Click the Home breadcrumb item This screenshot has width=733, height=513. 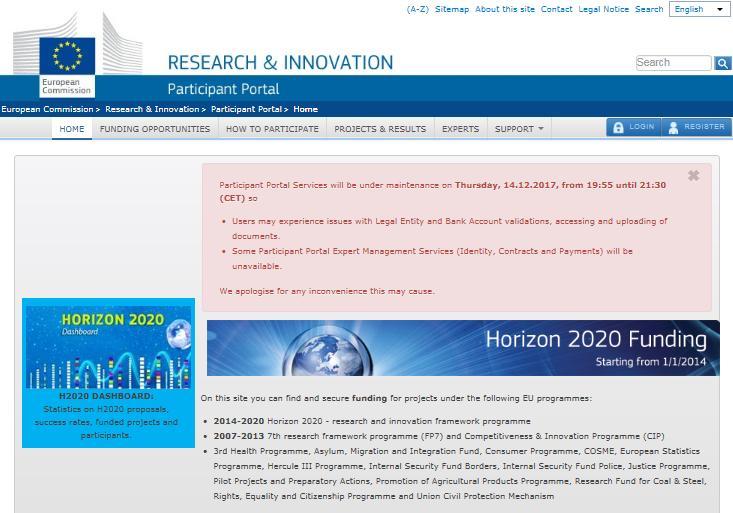pyautogui.click(x=306, y=109)
